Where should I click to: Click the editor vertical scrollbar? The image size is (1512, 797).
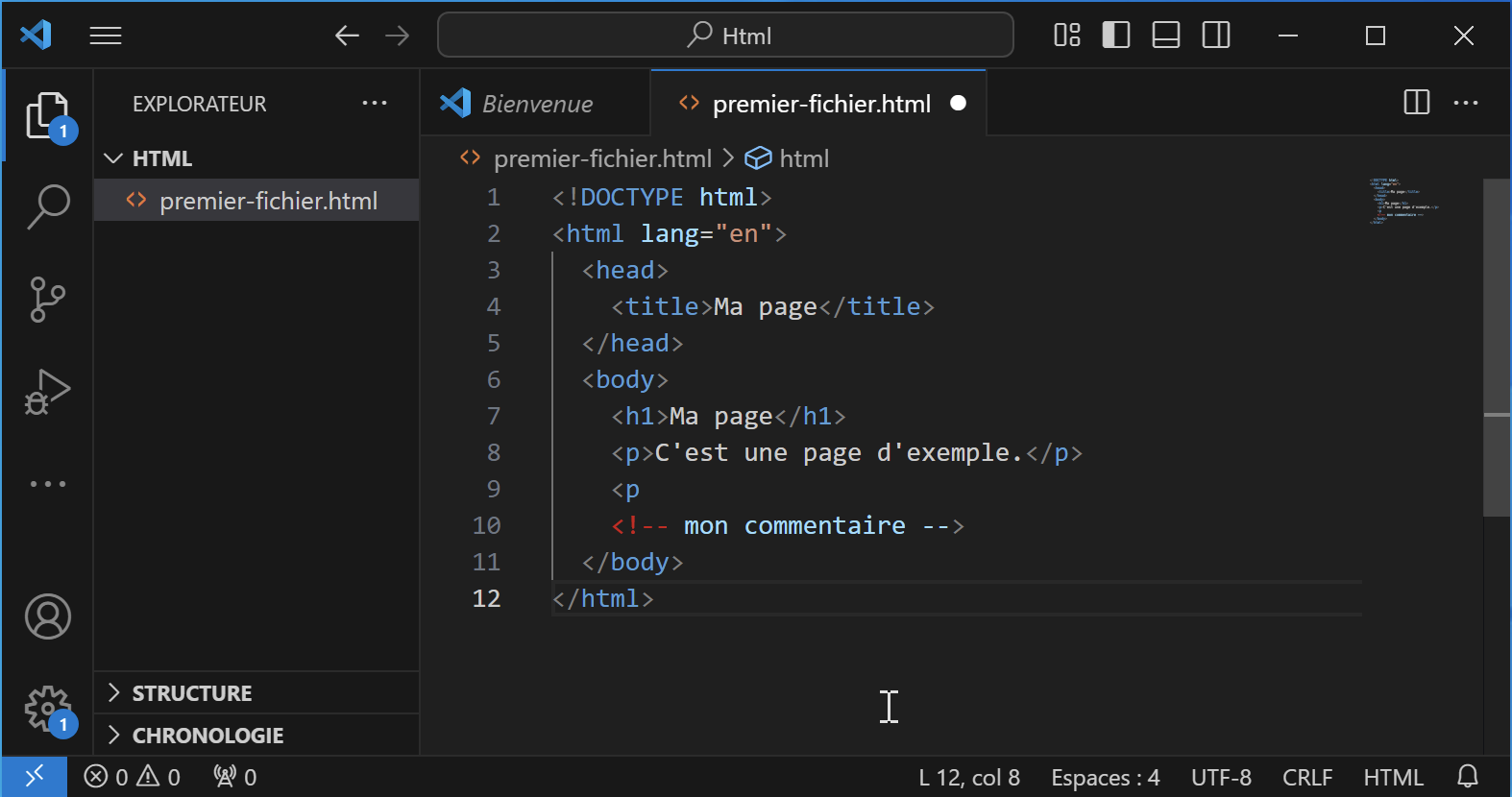1497,348
